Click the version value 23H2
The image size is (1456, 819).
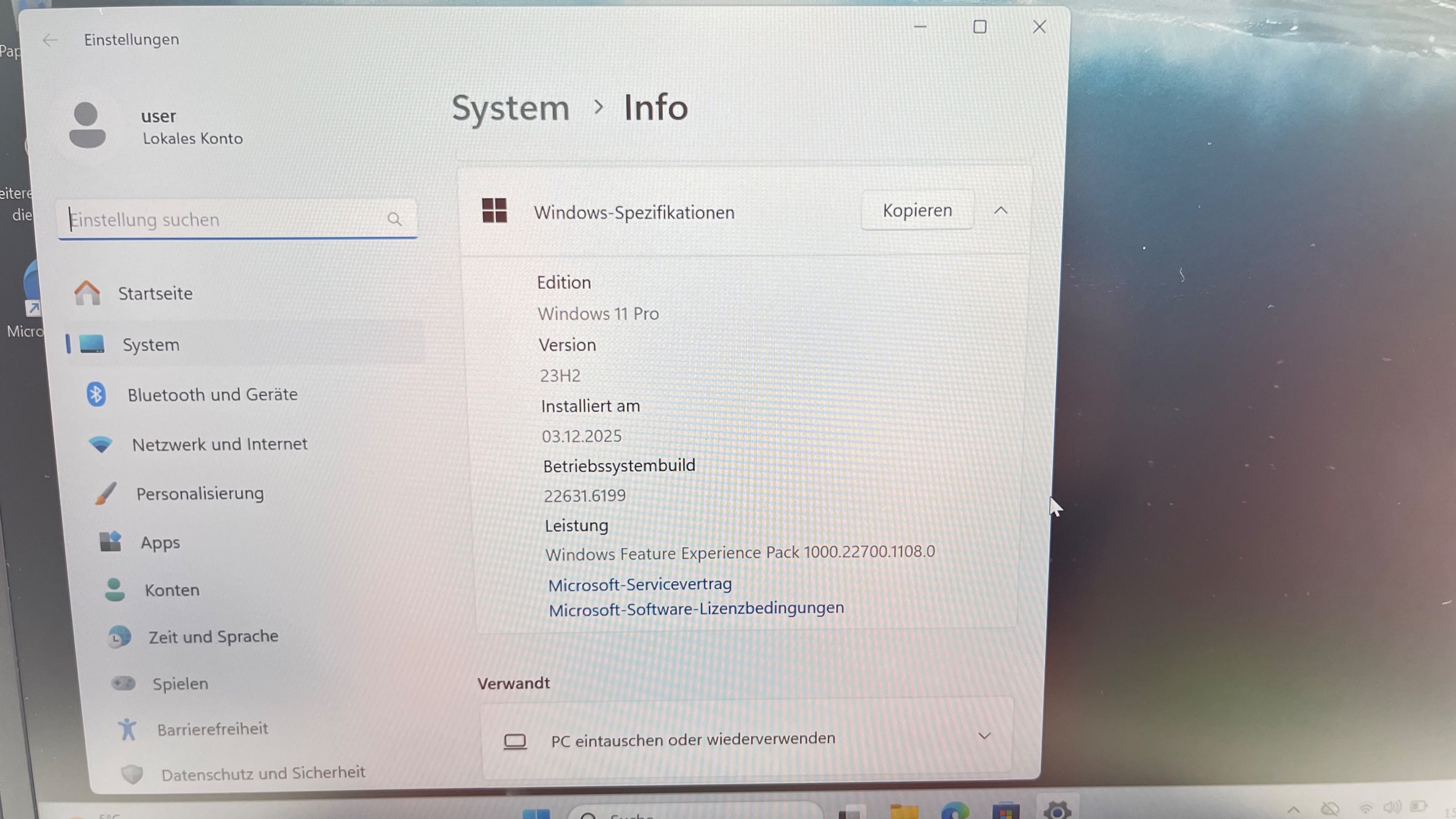click(560, 375)
